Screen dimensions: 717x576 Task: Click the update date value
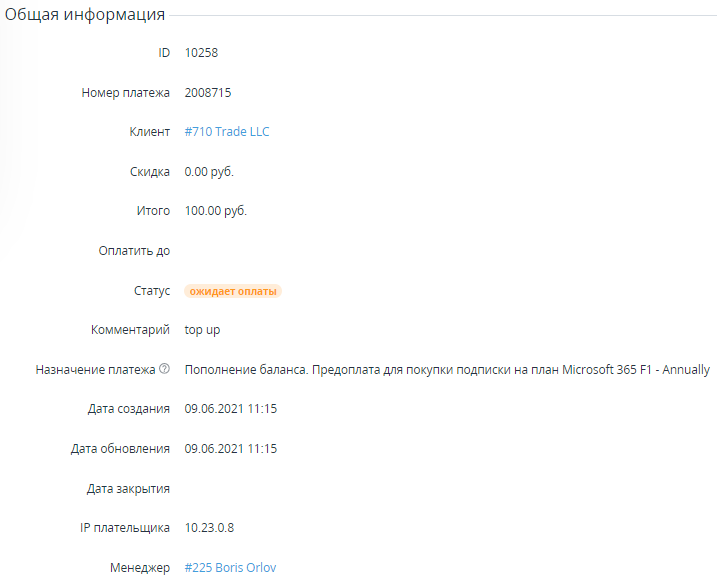231,449
